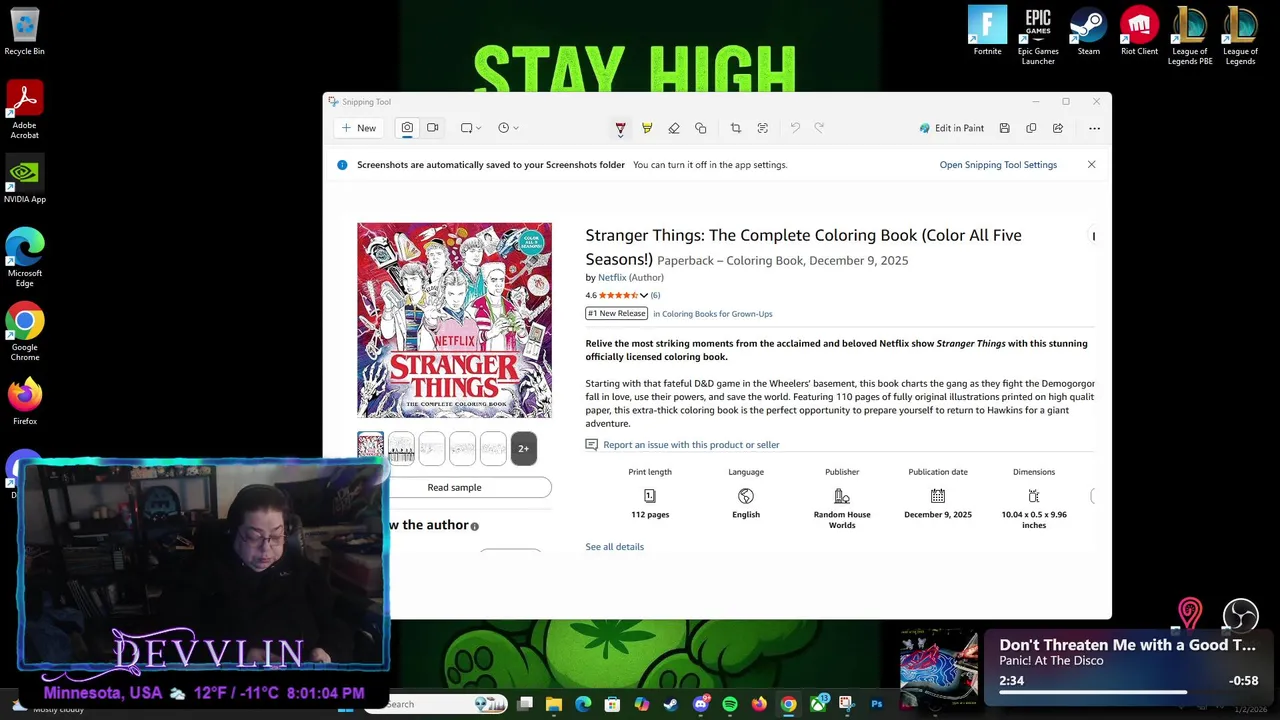Save the snip with the Save icon

click(x=1004, y=128)
